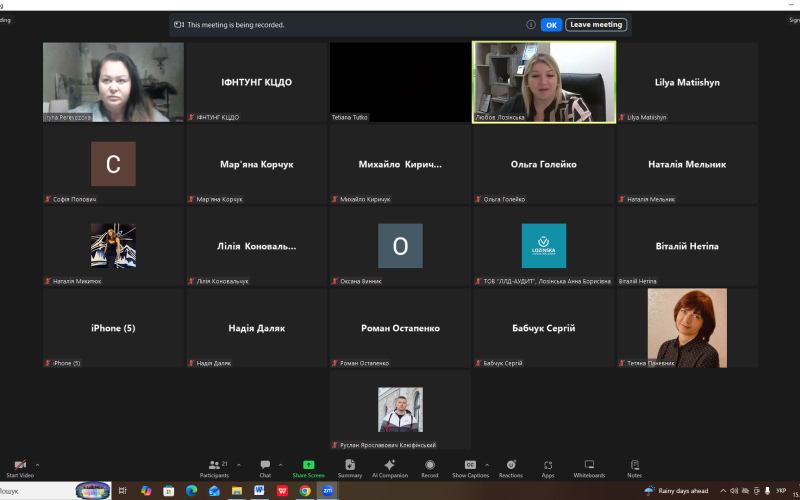Viewport: 800px width, 500px height.
Task: Launch AI Companion
Action: (390, 468)
